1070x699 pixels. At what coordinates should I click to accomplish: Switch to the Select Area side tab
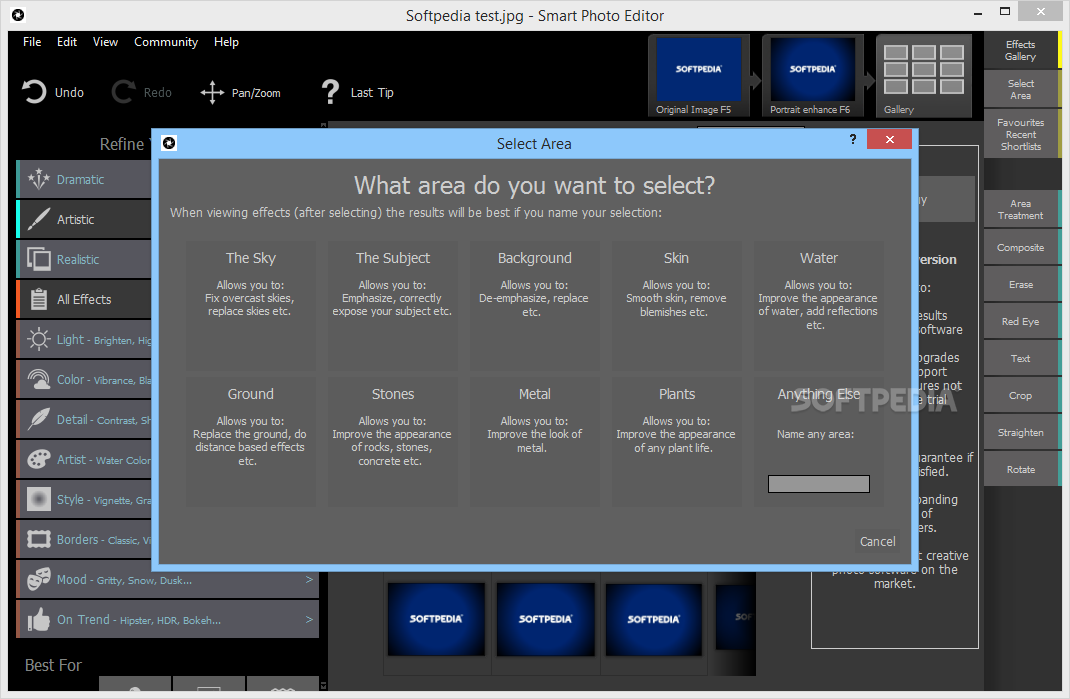(1021, 89)
